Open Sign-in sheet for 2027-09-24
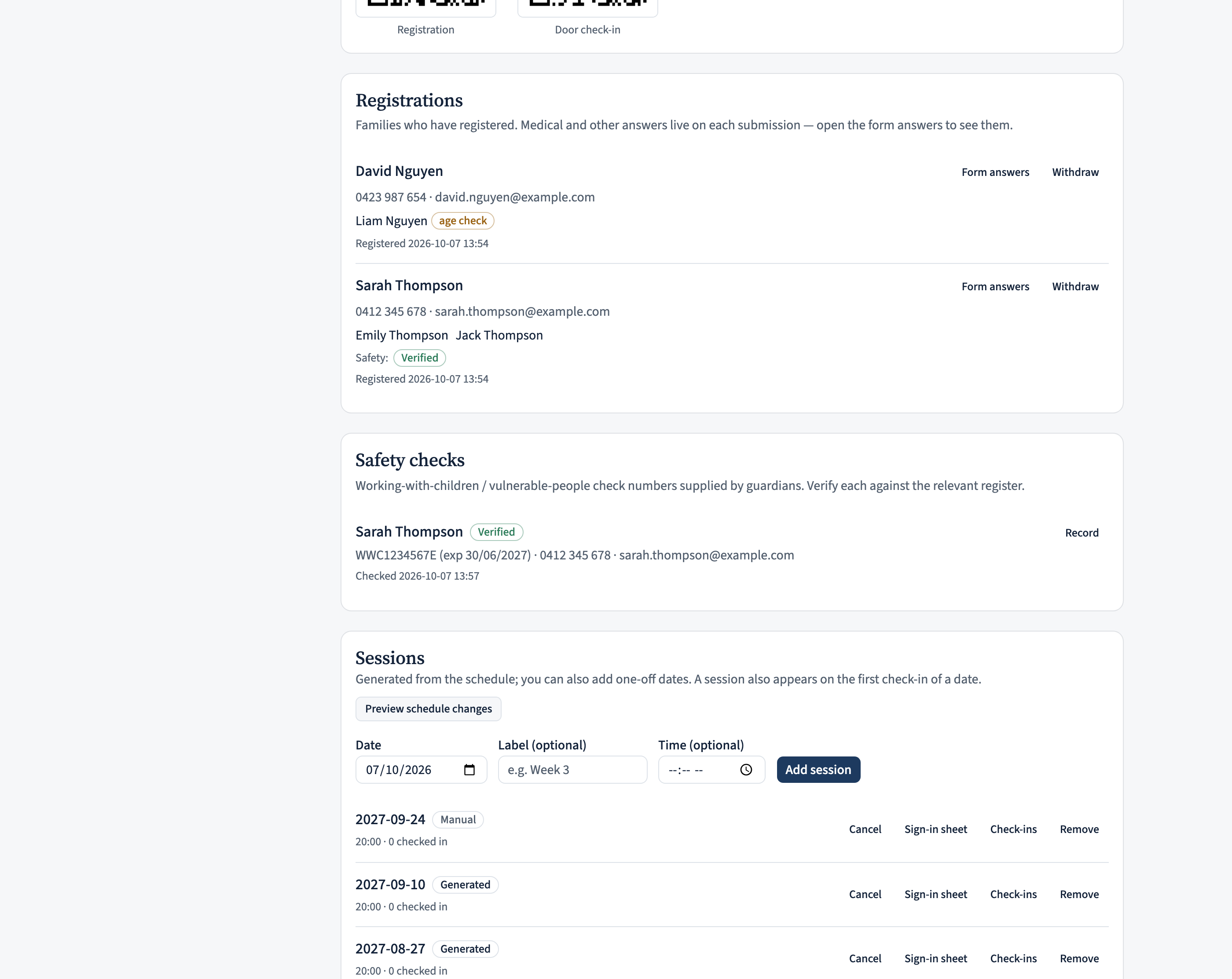This screenshot has height=979, width=1232. pyautogui.click(x=935, y=829)
